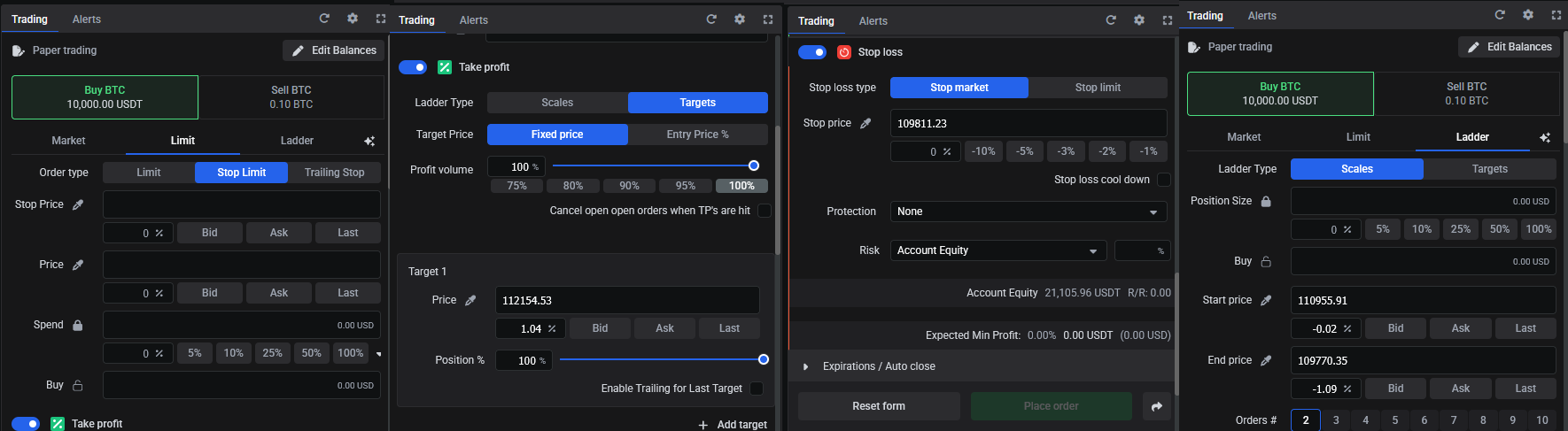Click the 25% button under Position Size
Viewport: 1568px width, 431px height.
1461,229
